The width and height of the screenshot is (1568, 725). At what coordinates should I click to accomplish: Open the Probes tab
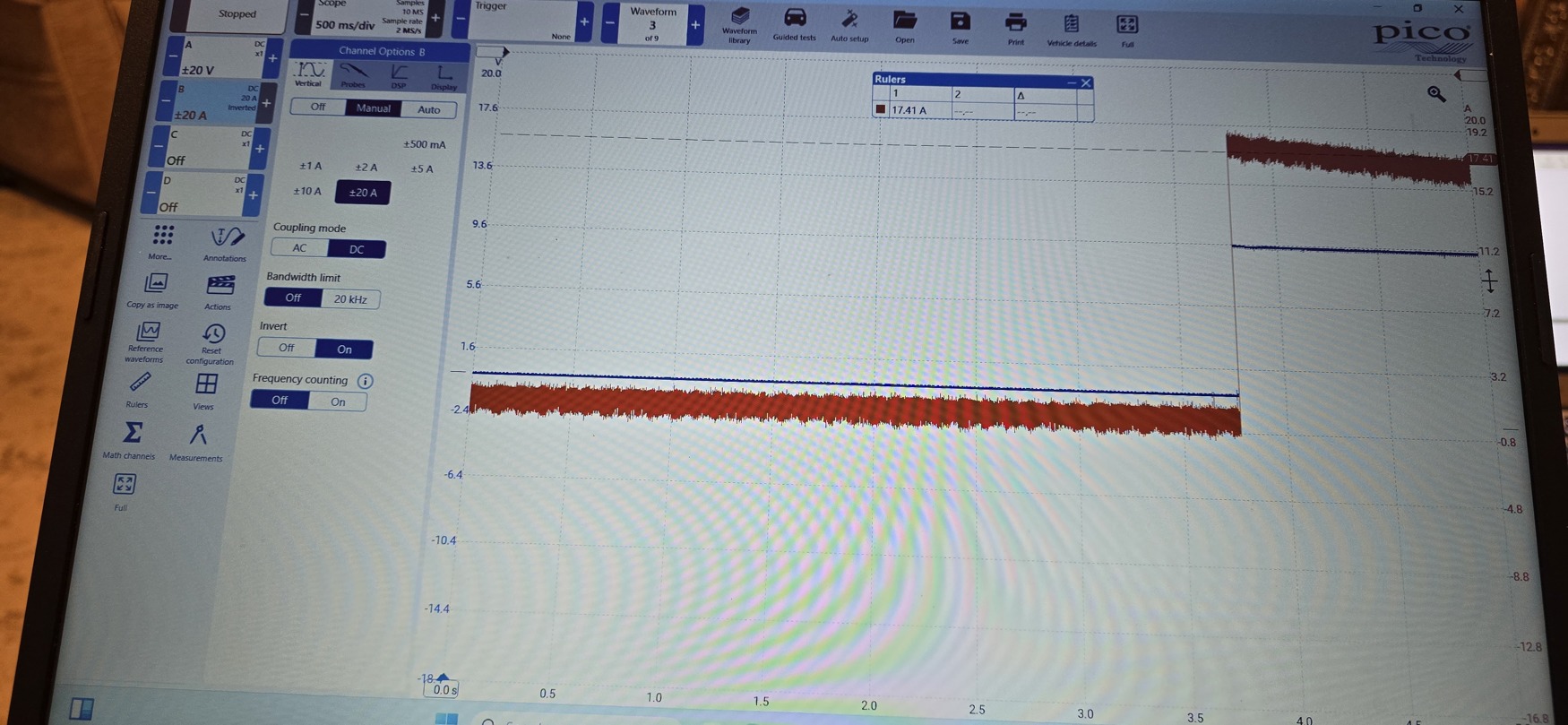(353, 75)
